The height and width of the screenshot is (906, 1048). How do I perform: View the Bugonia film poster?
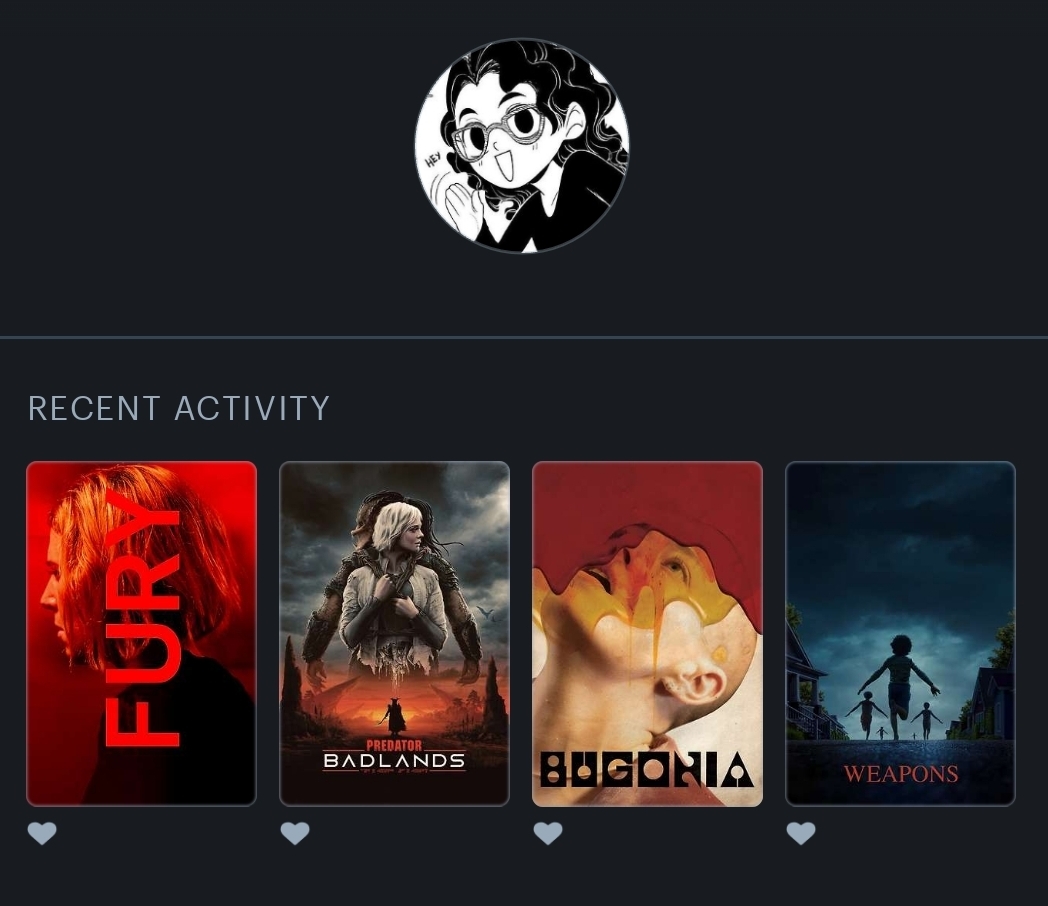click(x=647, y=633)
